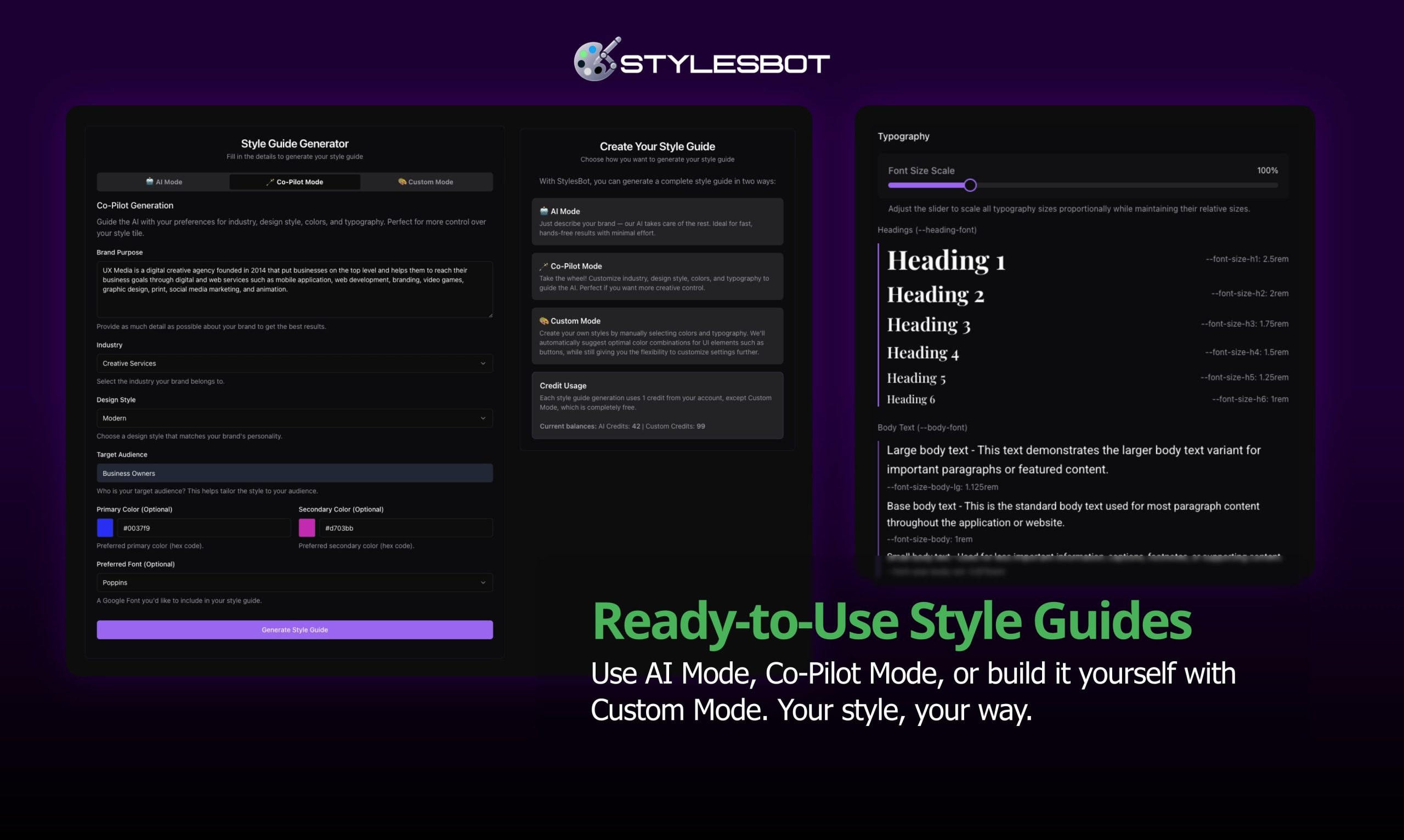Click the robot icon on the AI Mode card

(x=544, y=211)
